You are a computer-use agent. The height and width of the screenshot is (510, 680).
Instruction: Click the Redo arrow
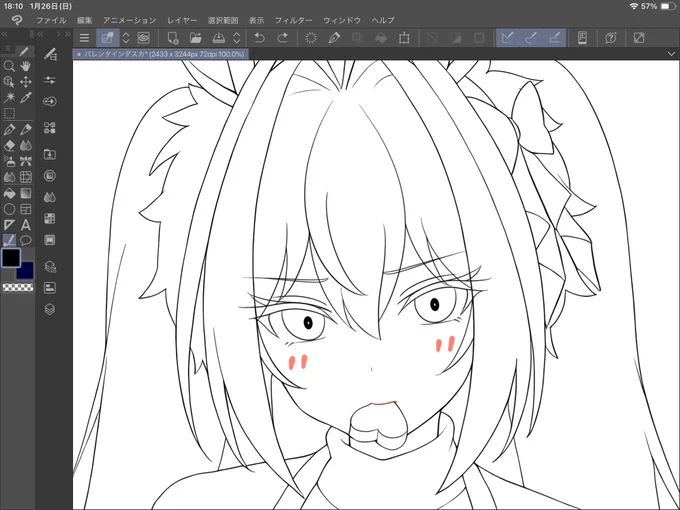coord(282,38)
